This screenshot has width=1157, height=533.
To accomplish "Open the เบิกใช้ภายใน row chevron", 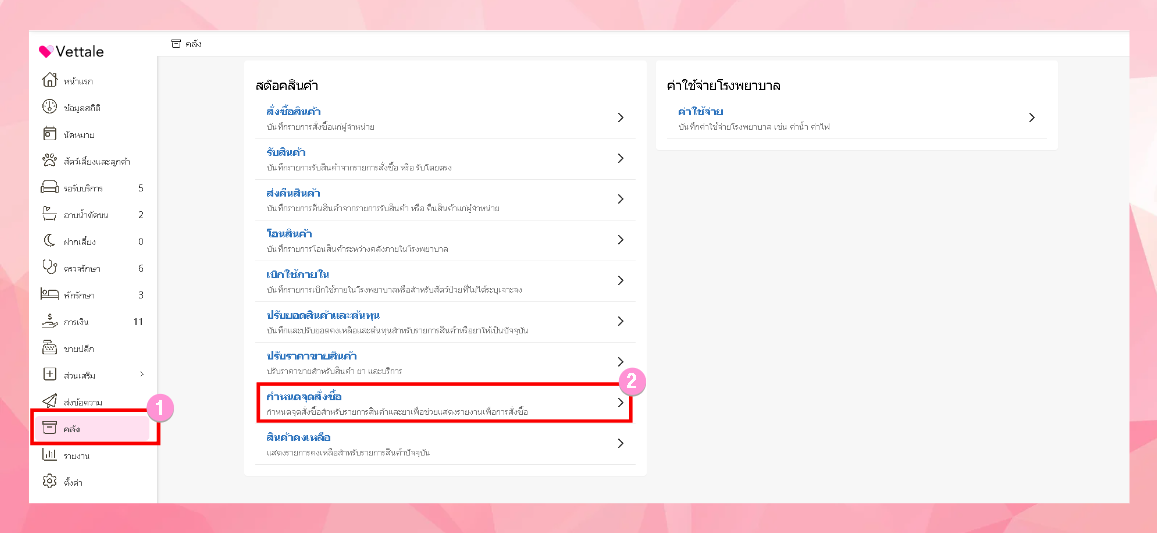I will point(621,281).
